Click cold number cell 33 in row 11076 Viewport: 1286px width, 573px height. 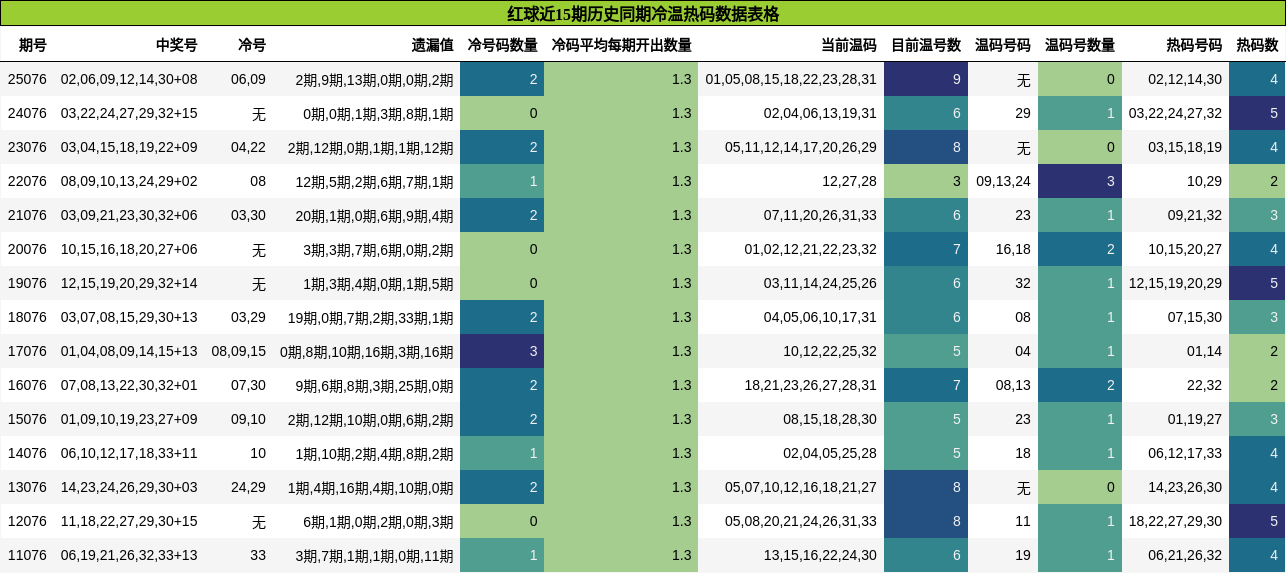258,555
